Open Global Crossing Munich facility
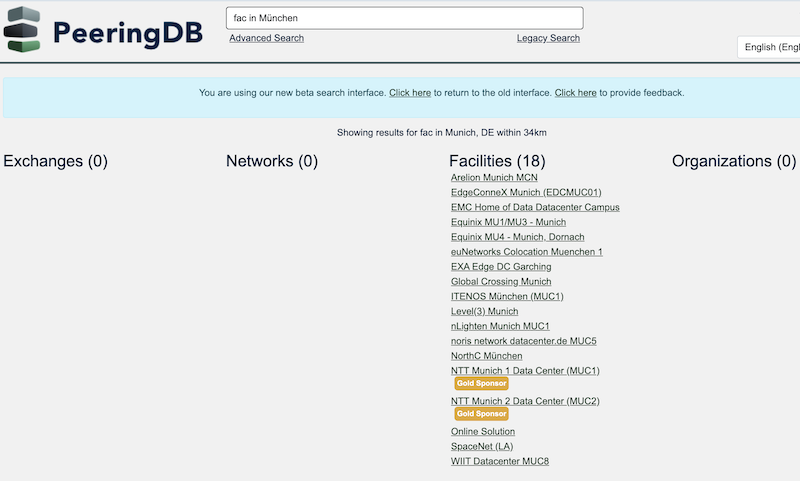Viewport: 800px width, 481px height. [501, 281]
